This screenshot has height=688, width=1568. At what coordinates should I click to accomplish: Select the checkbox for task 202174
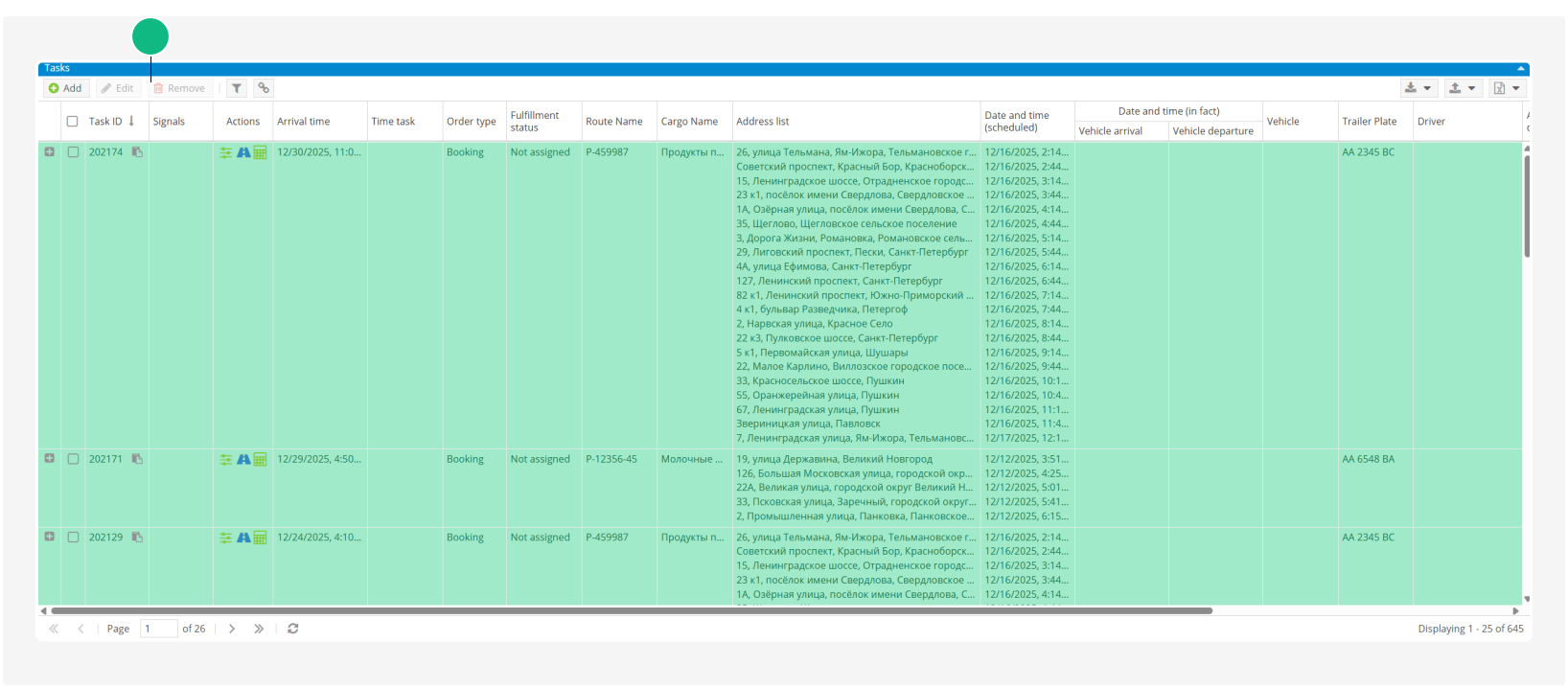(73, 152)
